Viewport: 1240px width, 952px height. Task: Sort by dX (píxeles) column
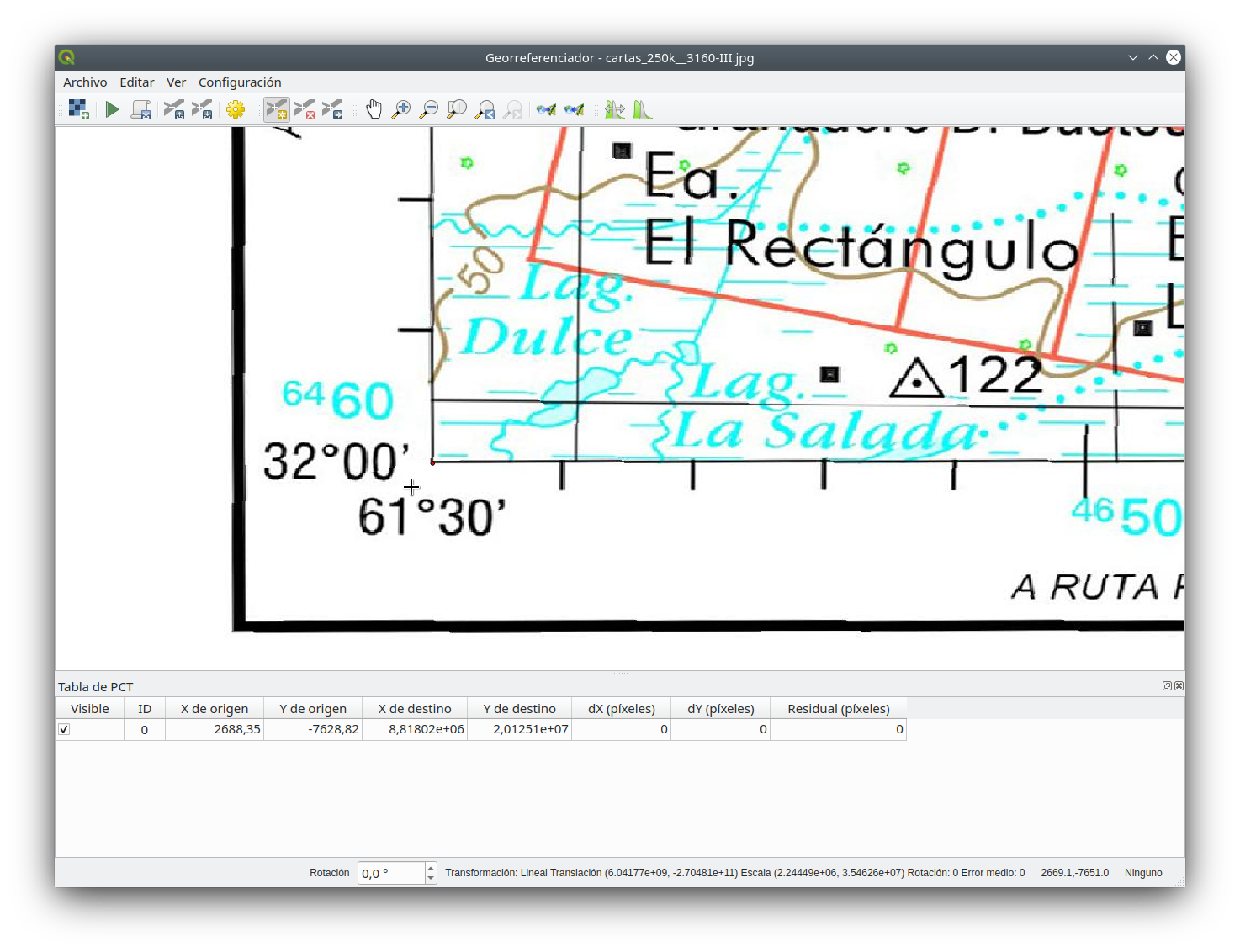pyautogui.click(x=622, y=709)
